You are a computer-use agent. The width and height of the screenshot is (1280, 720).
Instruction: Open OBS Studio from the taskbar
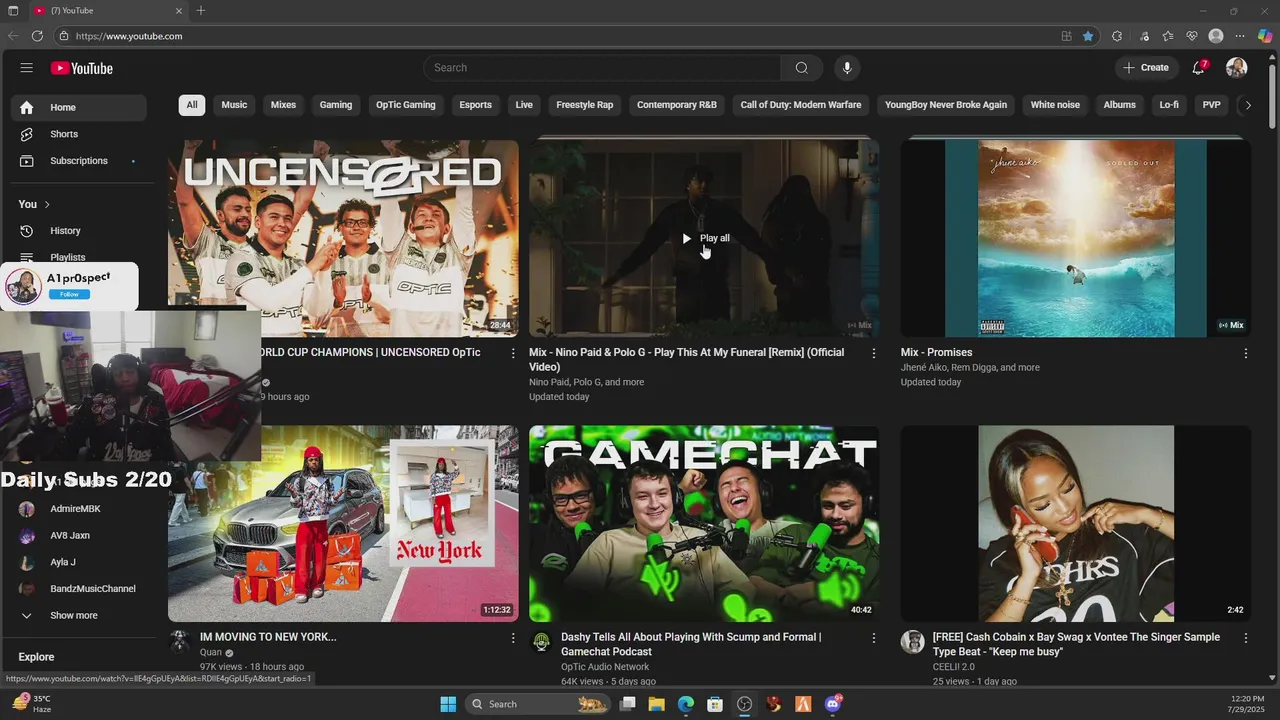[744, 704]
